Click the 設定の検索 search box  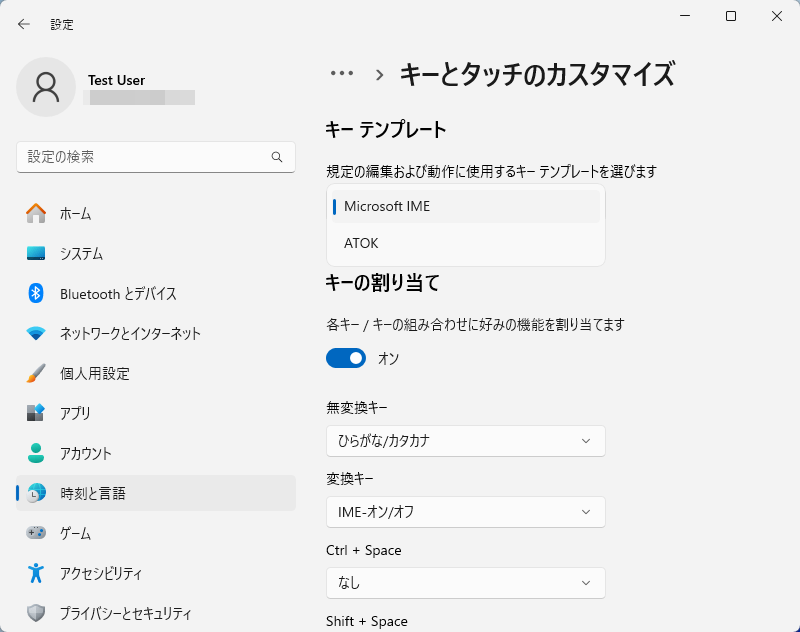[x=145, y=157]
